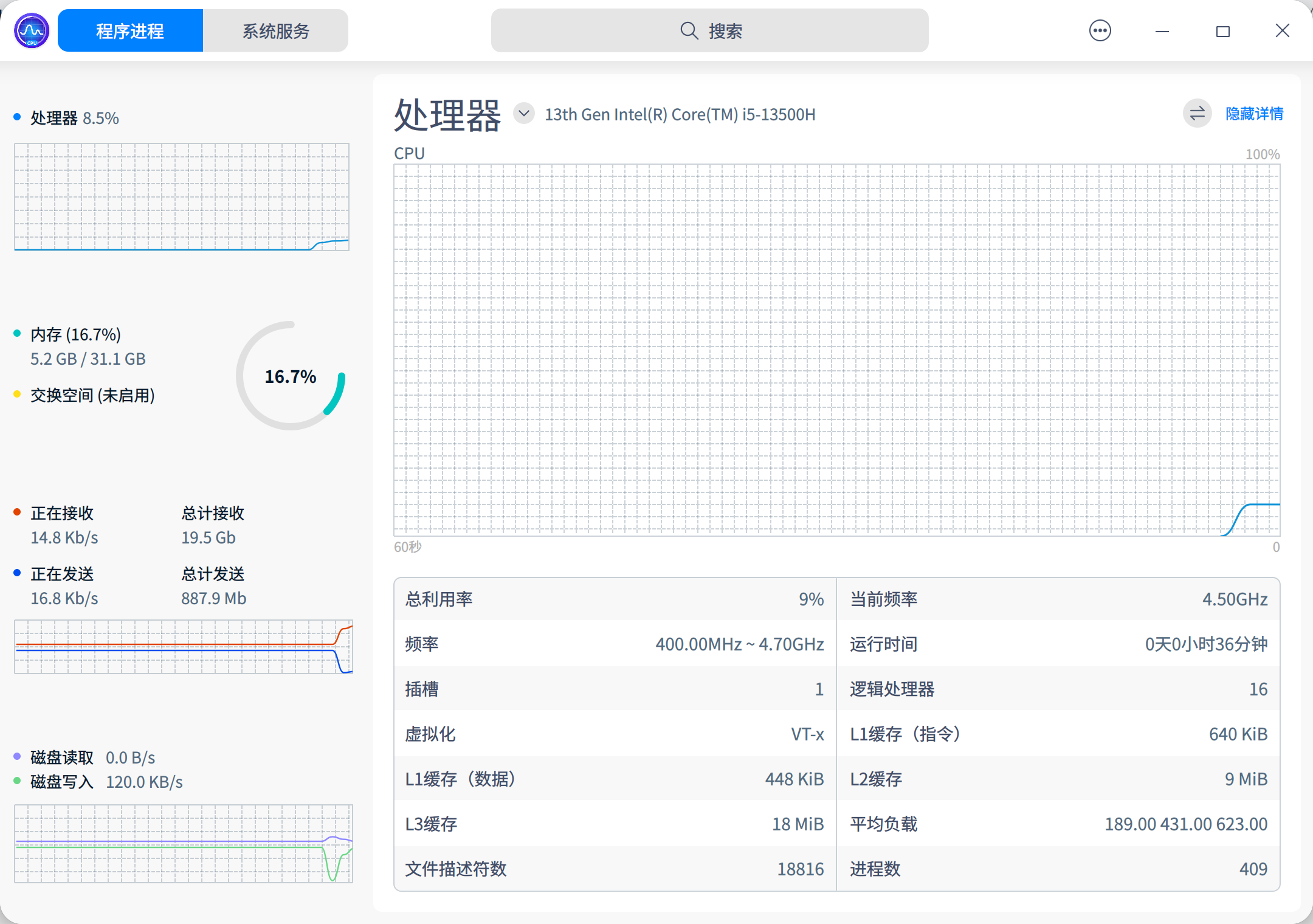
Task: Click the blue 正在发送 indicator dot
Action: (17, 573)
